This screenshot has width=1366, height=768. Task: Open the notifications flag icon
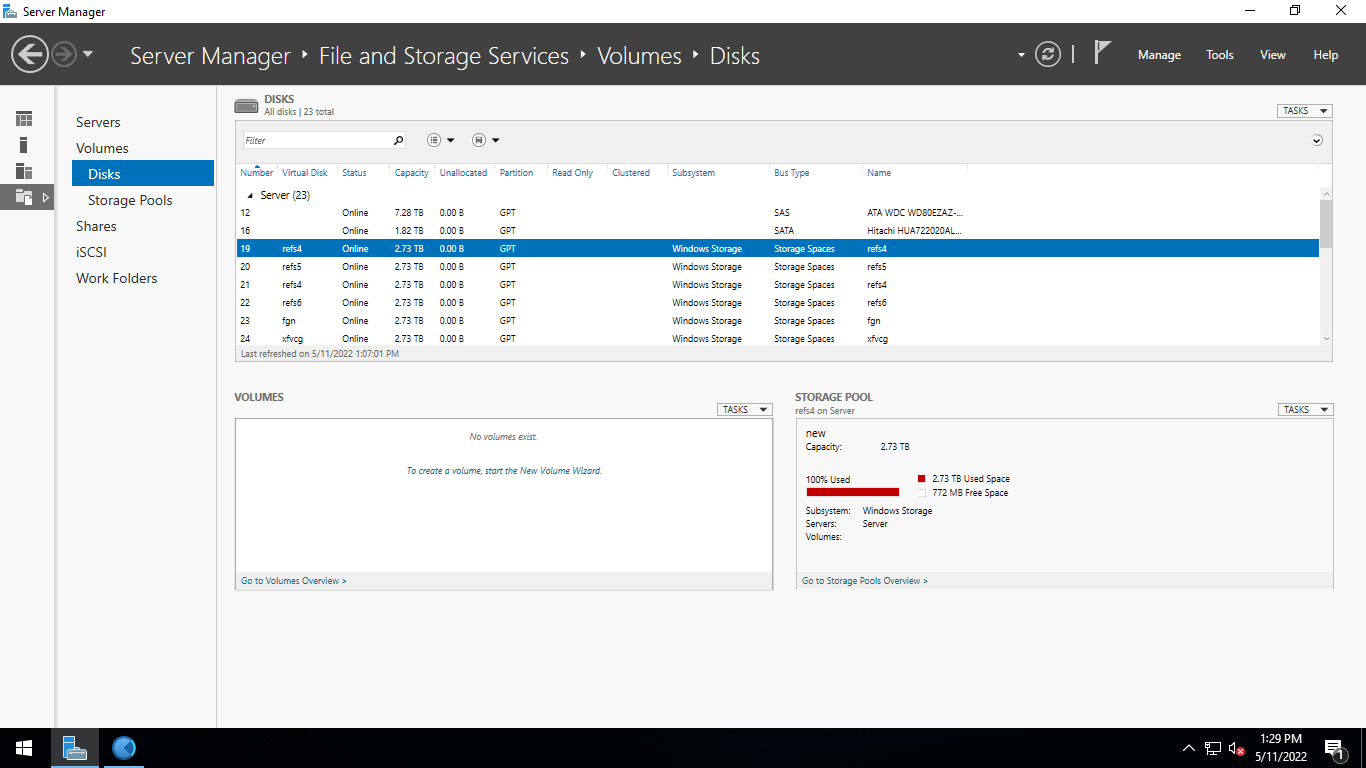pyautogui.click(x=1102, y=53)
